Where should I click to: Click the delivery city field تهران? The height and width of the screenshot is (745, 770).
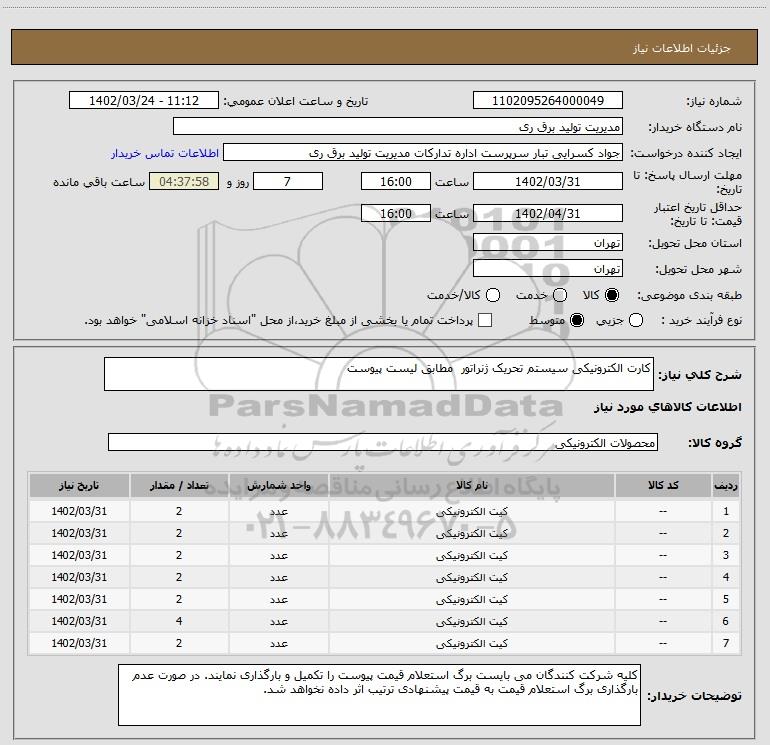tap(548, 268)
